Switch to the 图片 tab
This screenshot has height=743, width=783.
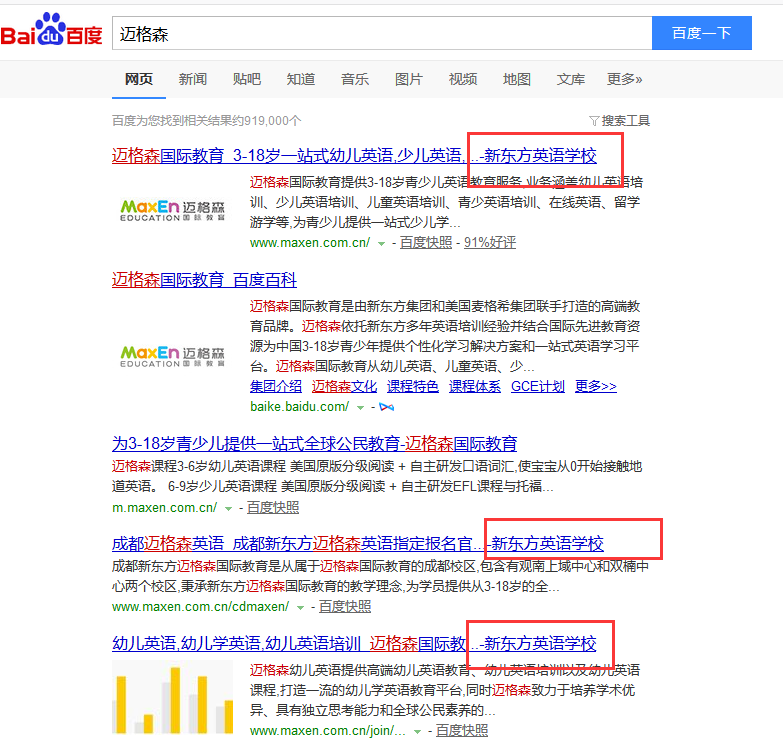click(x=408, y=79)
